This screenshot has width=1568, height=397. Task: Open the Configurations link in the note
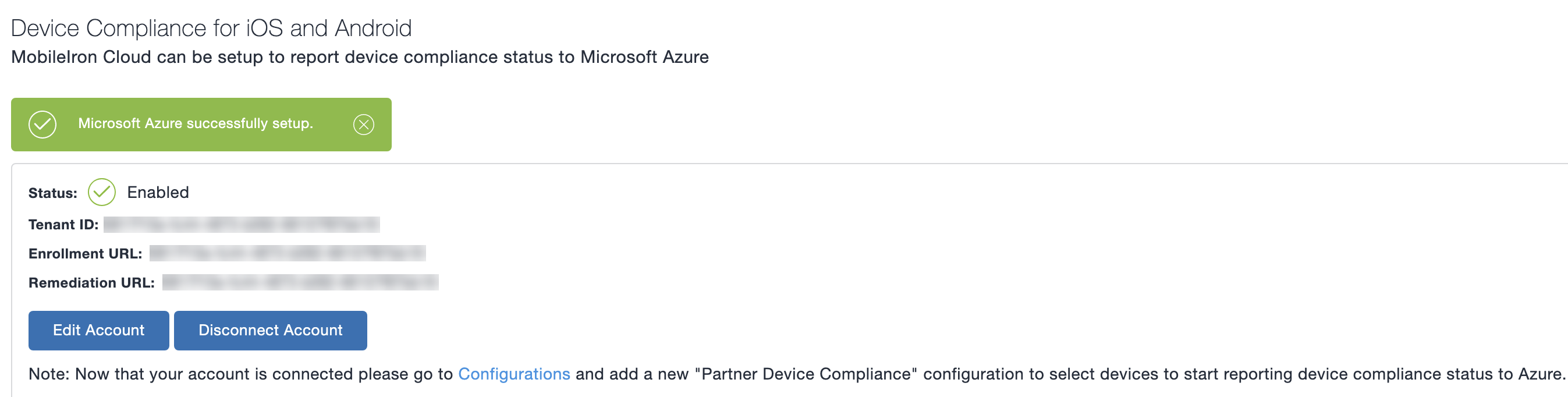[514, 374]
